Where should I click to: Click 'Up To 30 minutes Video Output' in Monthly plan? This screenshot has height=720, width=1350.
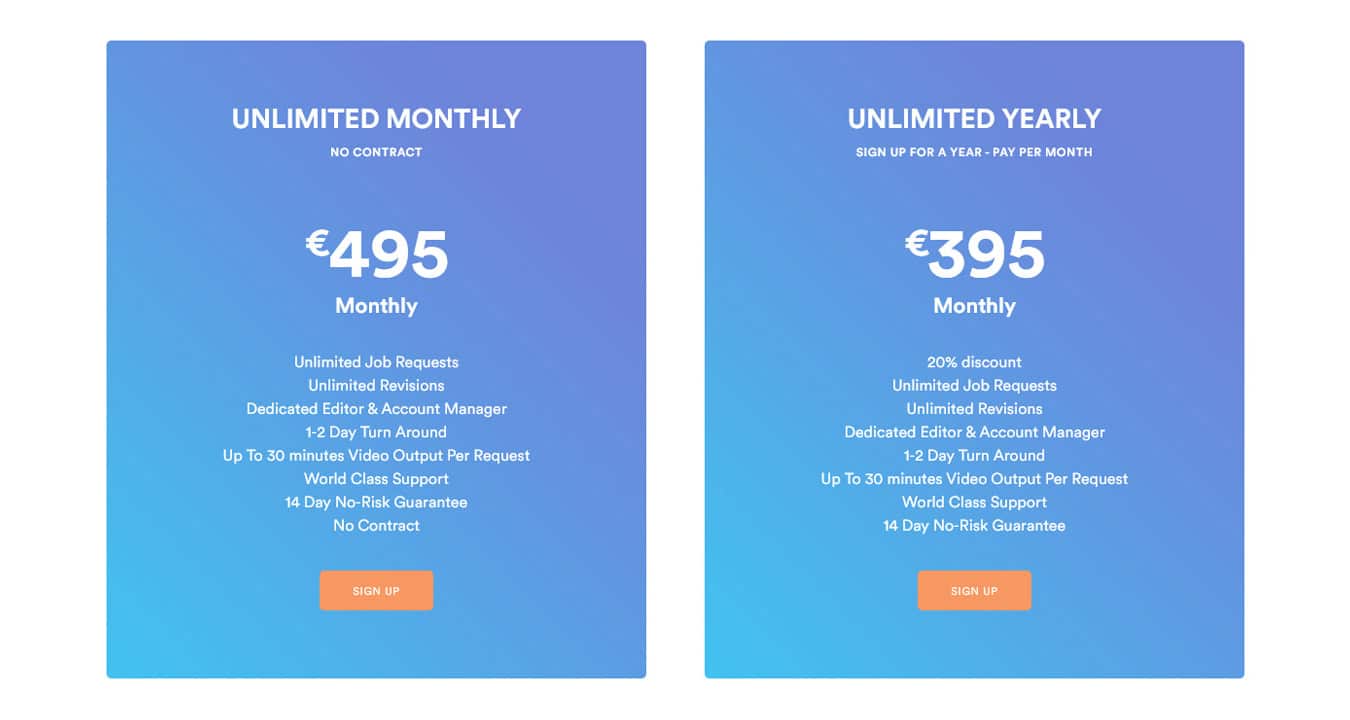(376, 455)
